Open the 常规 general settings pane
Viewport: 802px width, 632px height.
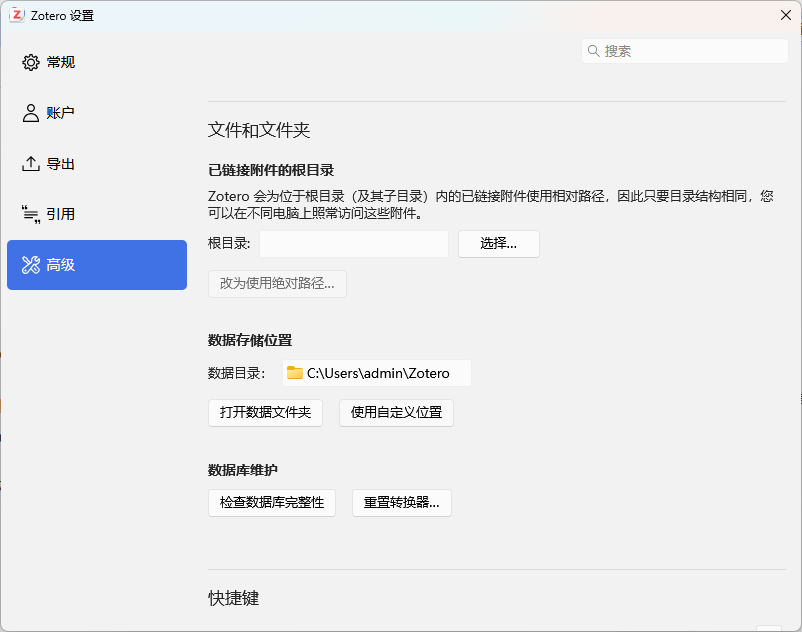(x=97, y=62)
